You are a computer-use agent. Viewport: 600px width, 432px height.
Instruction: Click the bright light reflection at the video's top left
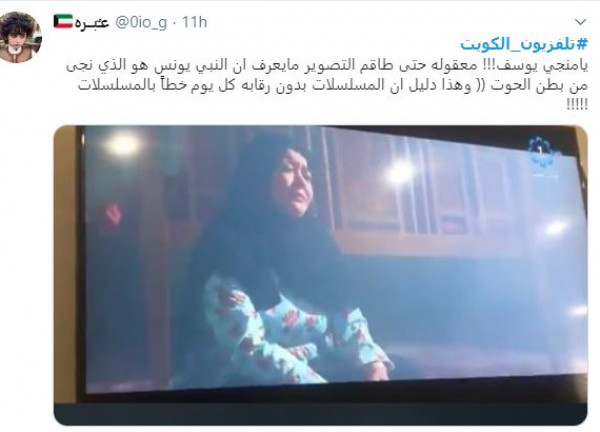pyautogui.click(x=122, y=145)
